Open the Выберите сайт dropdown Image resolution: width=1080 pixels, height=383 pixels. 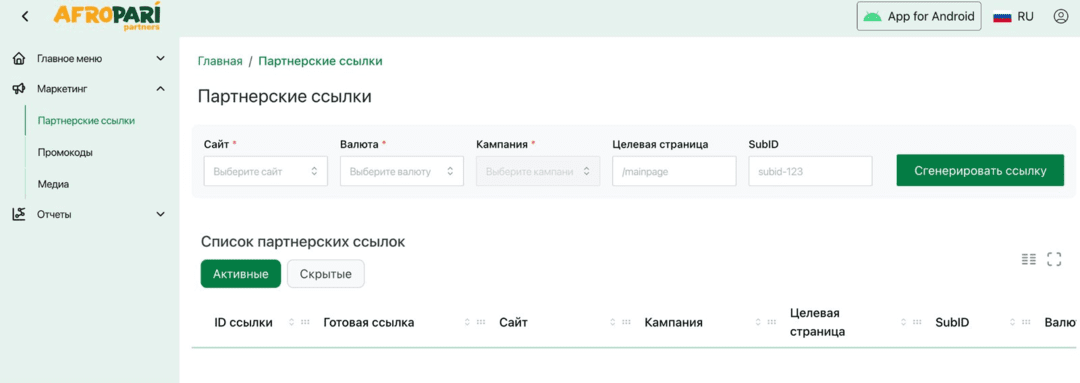point(265,171)
